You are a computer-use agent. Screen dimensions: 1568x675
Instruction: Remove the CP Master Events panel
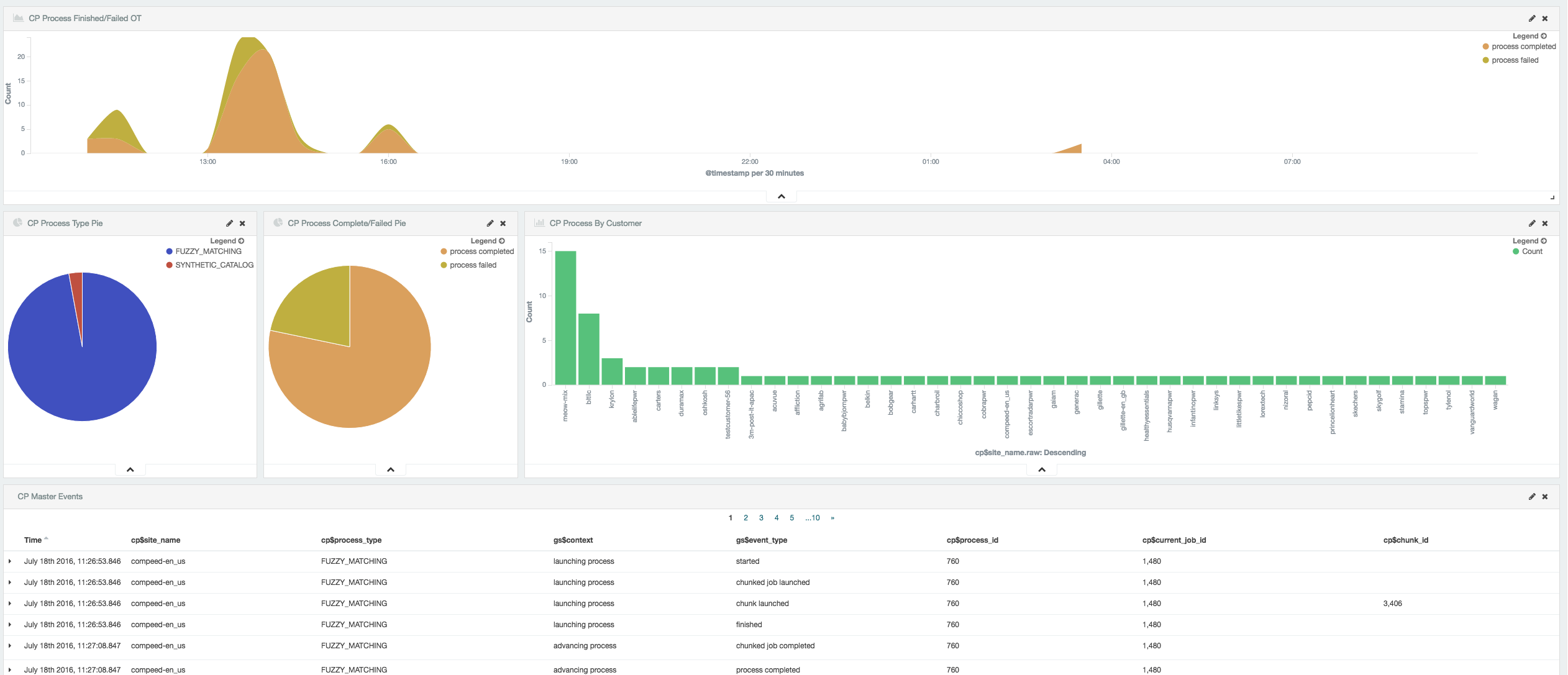1545,497
